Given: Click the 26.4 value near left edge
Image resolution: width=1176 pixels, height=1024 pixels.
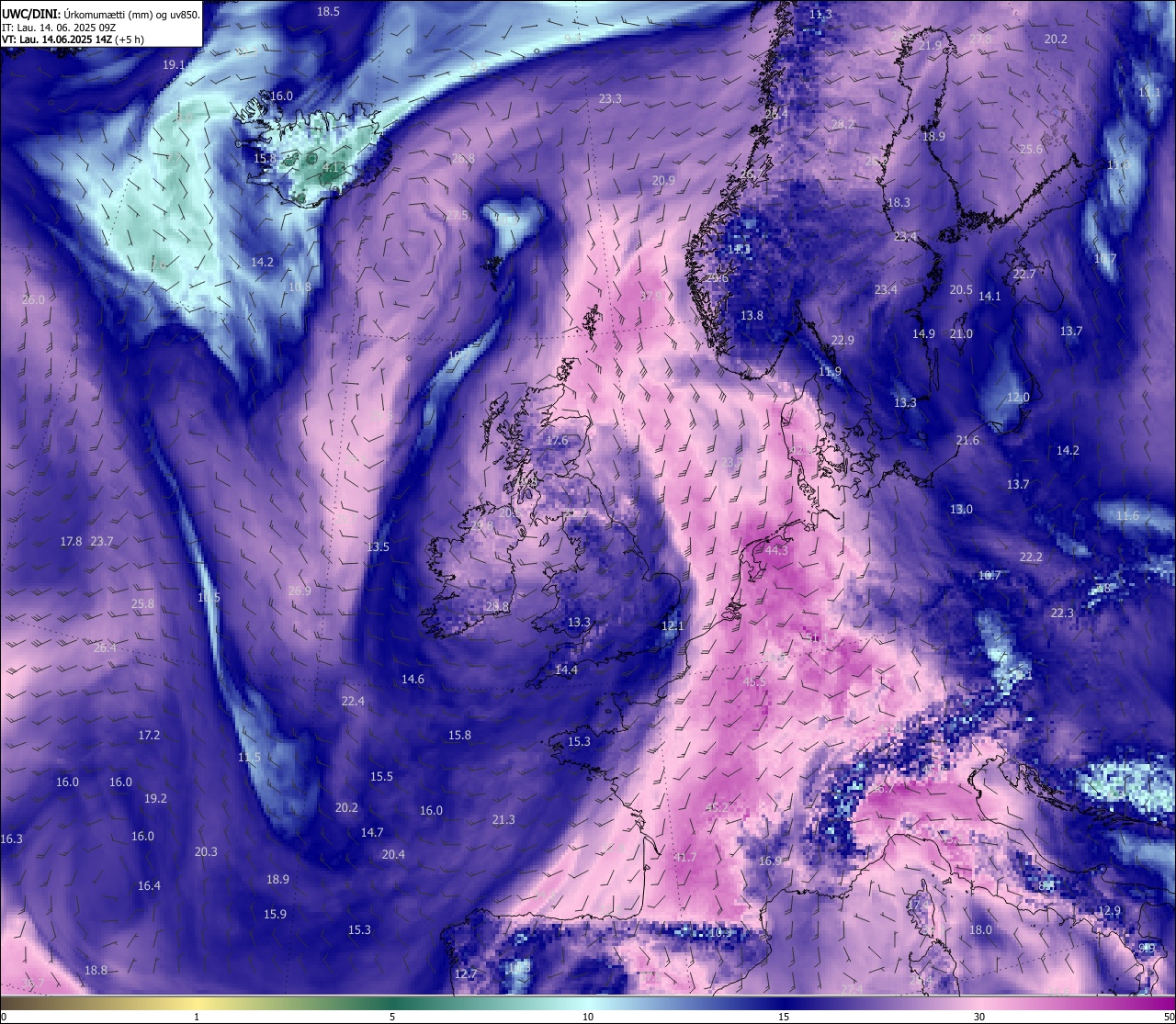Looking at the screenshot, I should point(105,647).
